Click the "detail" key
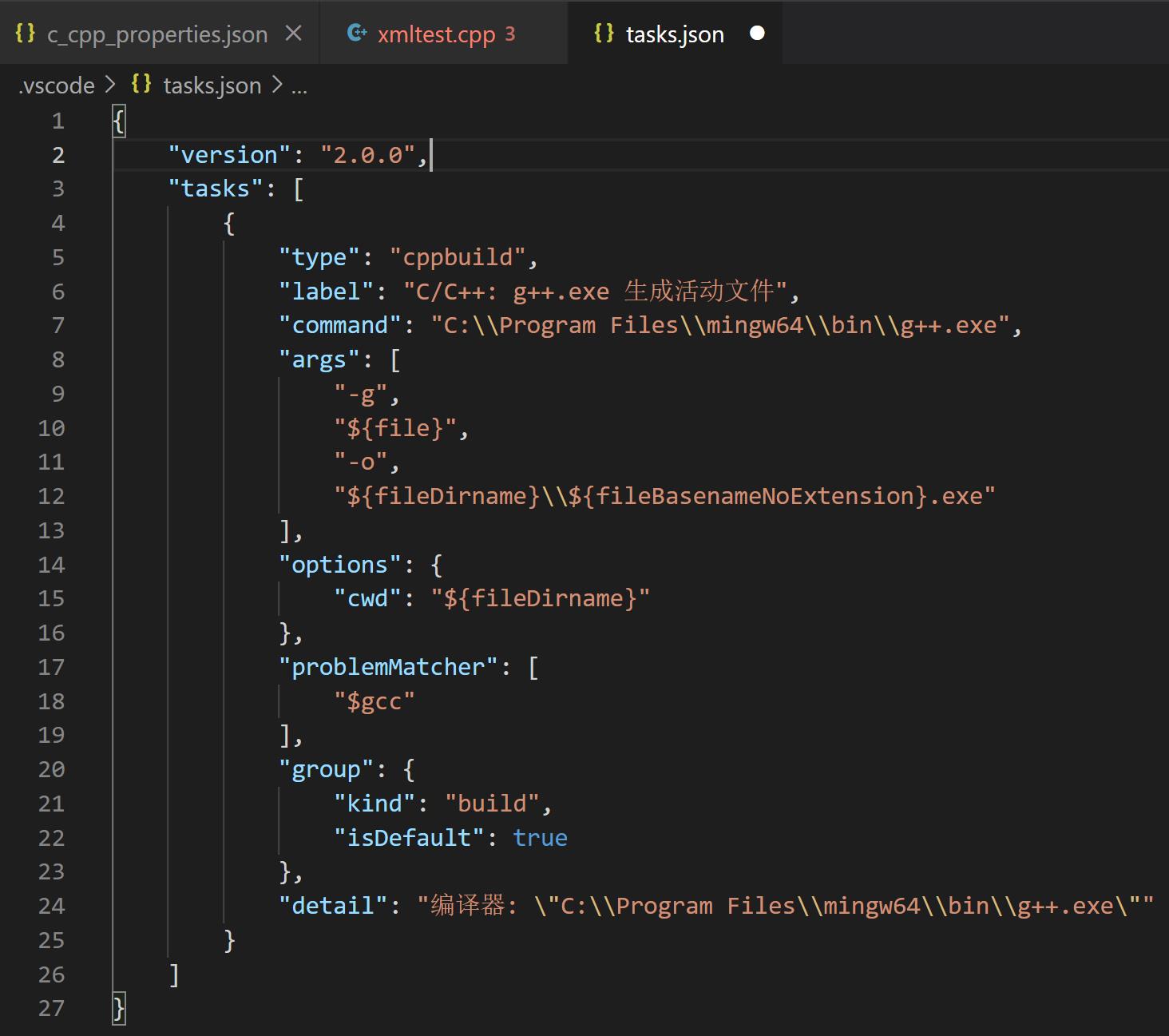1169x1036 pixels. (x=333, y=906)
